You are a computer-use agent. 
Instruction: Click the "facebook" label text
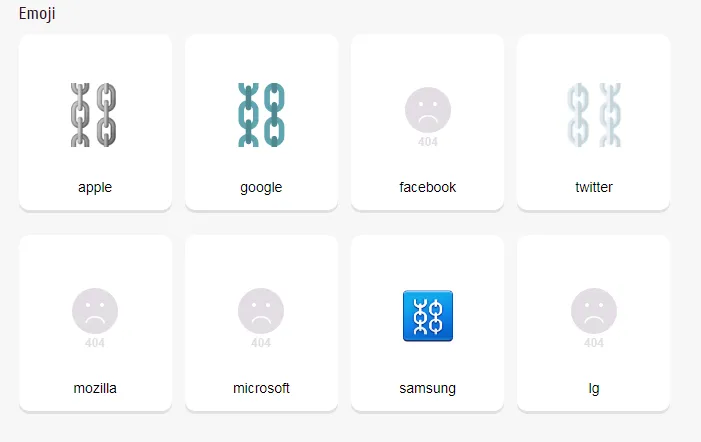pos(428,187)
